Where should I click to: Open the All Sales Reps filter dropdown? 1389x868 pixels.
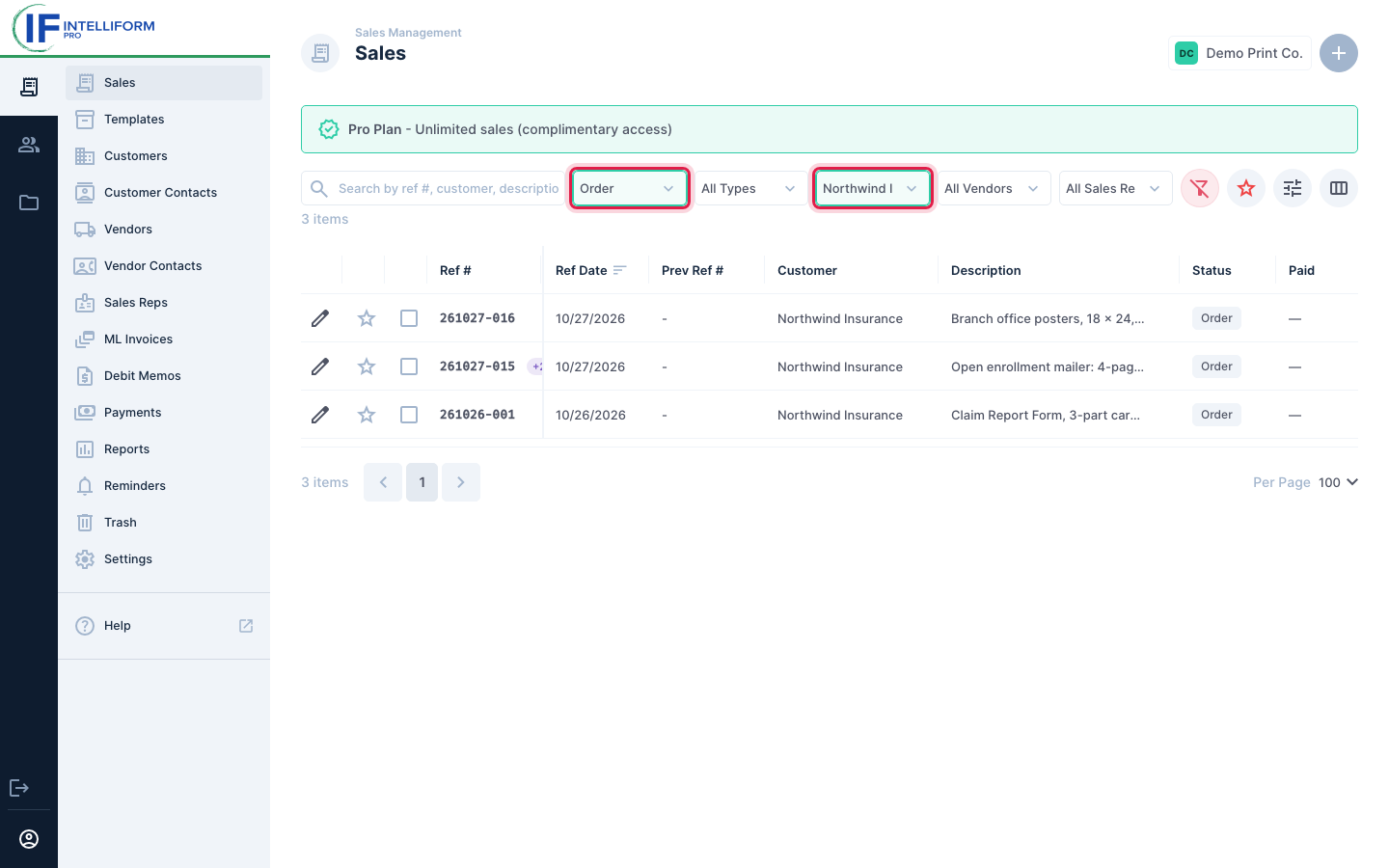click(1116, 188)
